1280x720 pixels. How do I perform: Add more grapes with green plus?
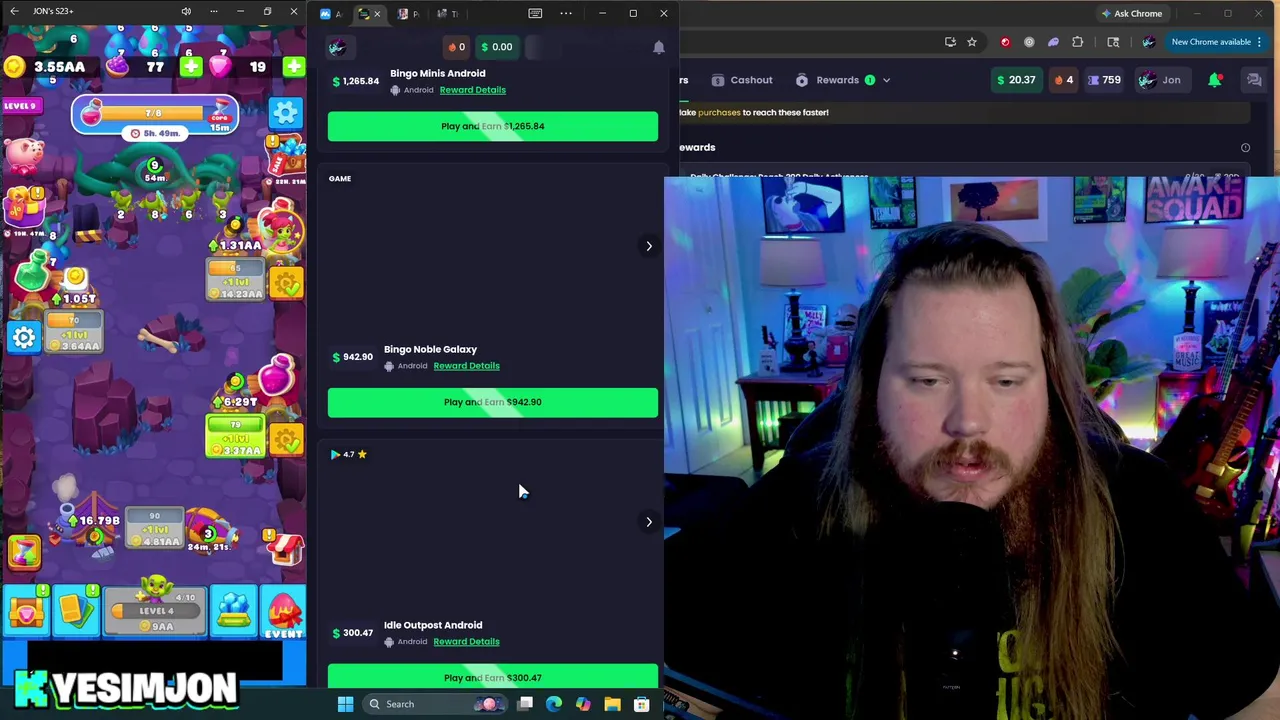[190, 67]
